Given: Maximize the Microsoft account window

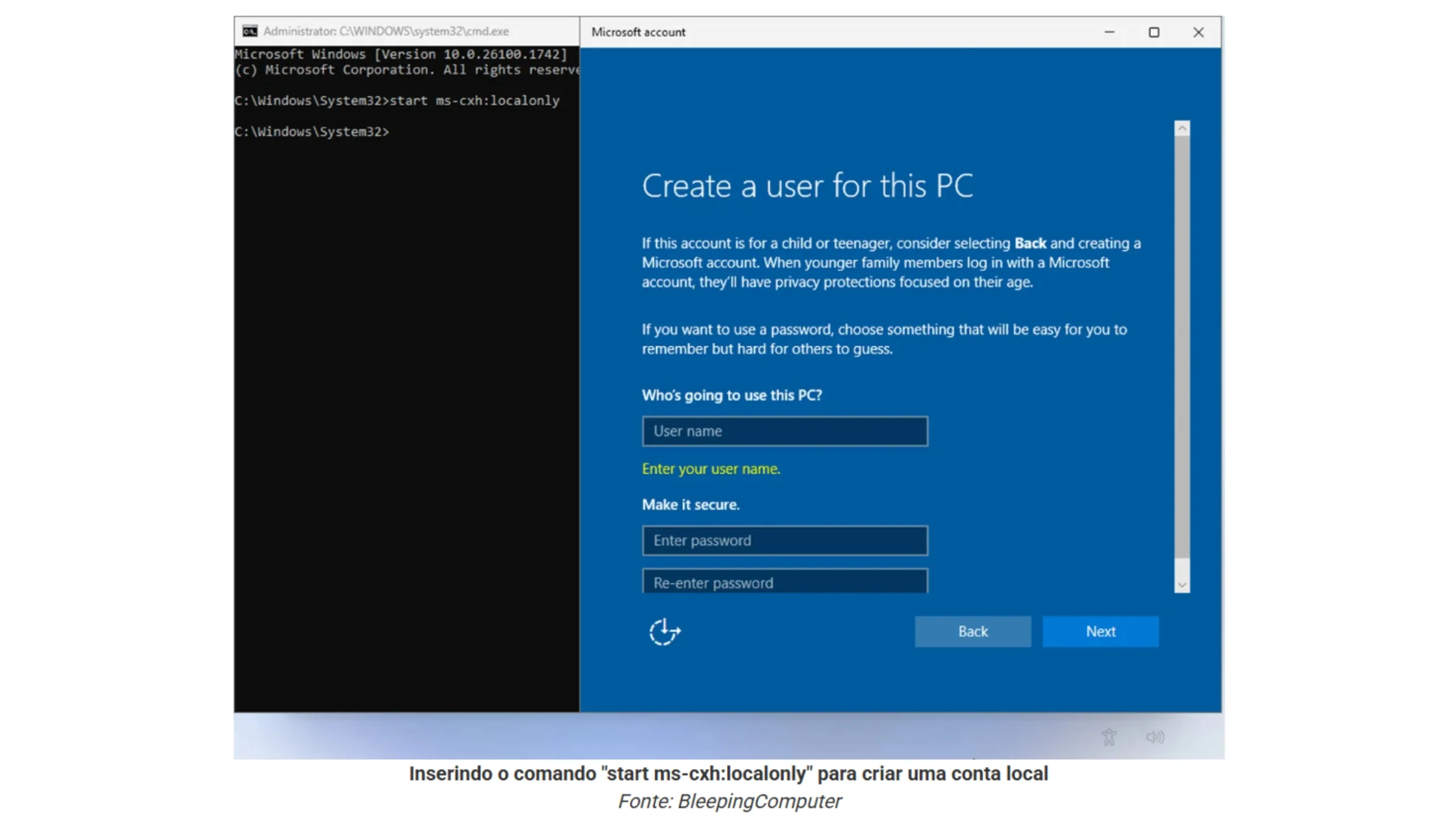Looking at the screenshot, I should [x=1153, y=32].
